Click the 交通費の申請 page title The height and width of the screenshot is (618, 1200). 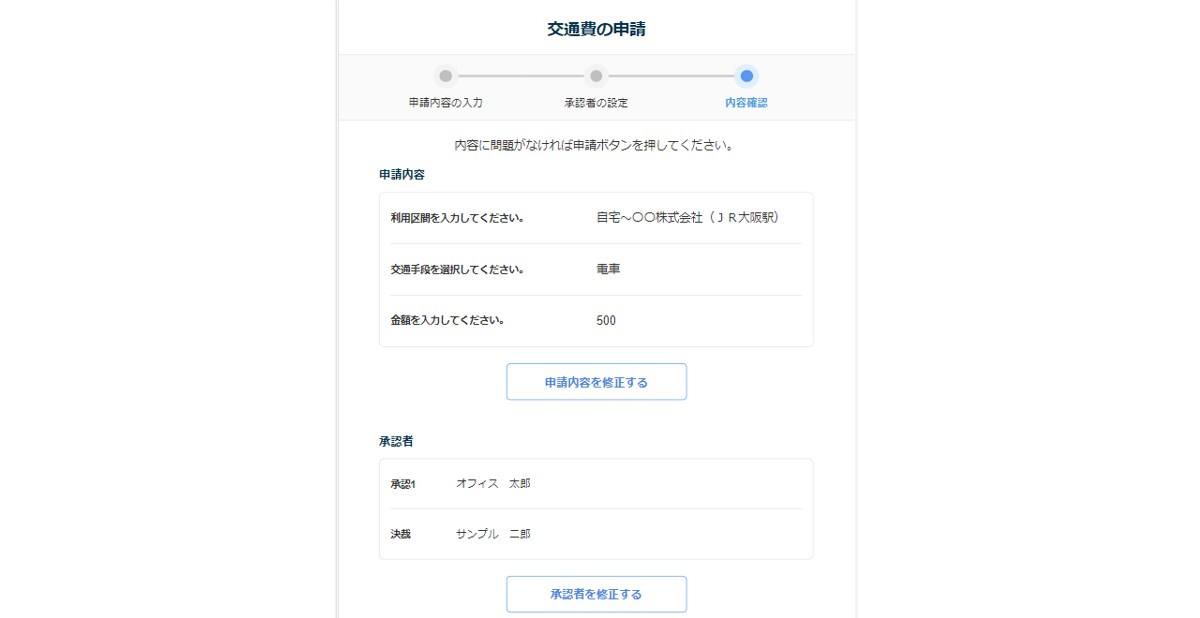(x=596, y=29)
